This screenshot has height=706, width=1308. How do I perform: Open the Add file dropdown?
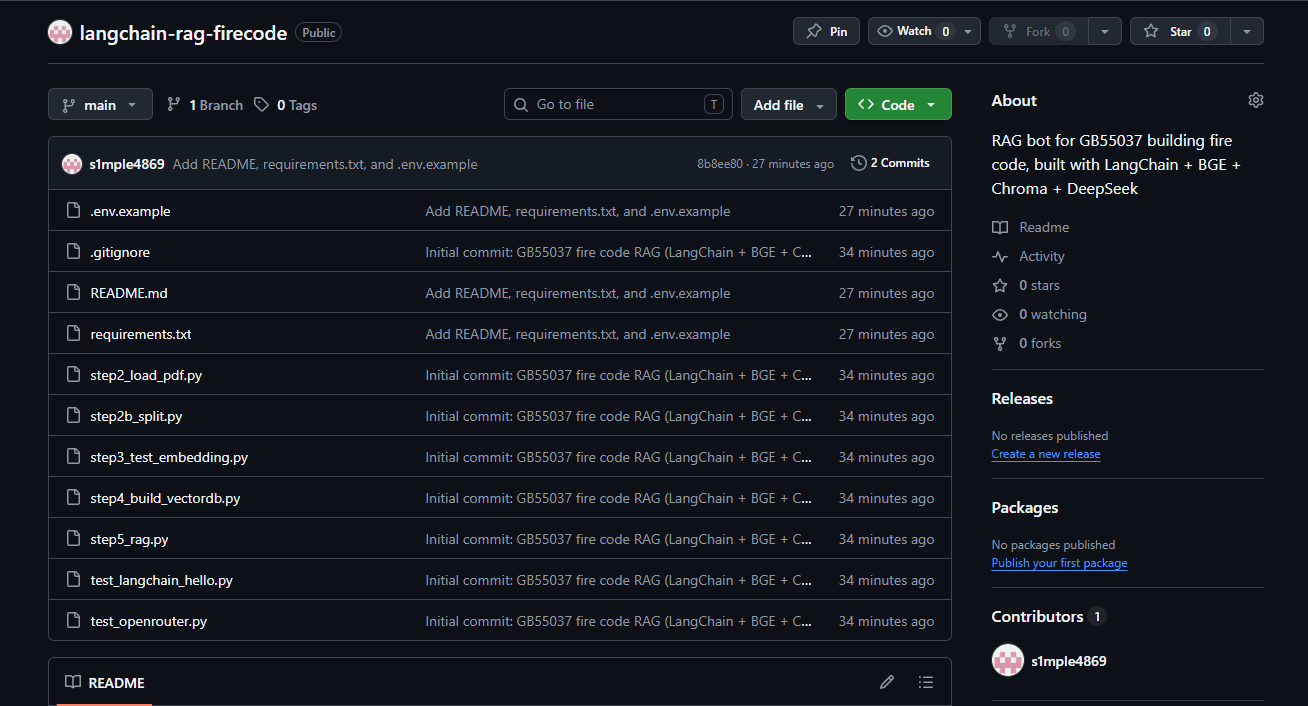click(788, 104)
